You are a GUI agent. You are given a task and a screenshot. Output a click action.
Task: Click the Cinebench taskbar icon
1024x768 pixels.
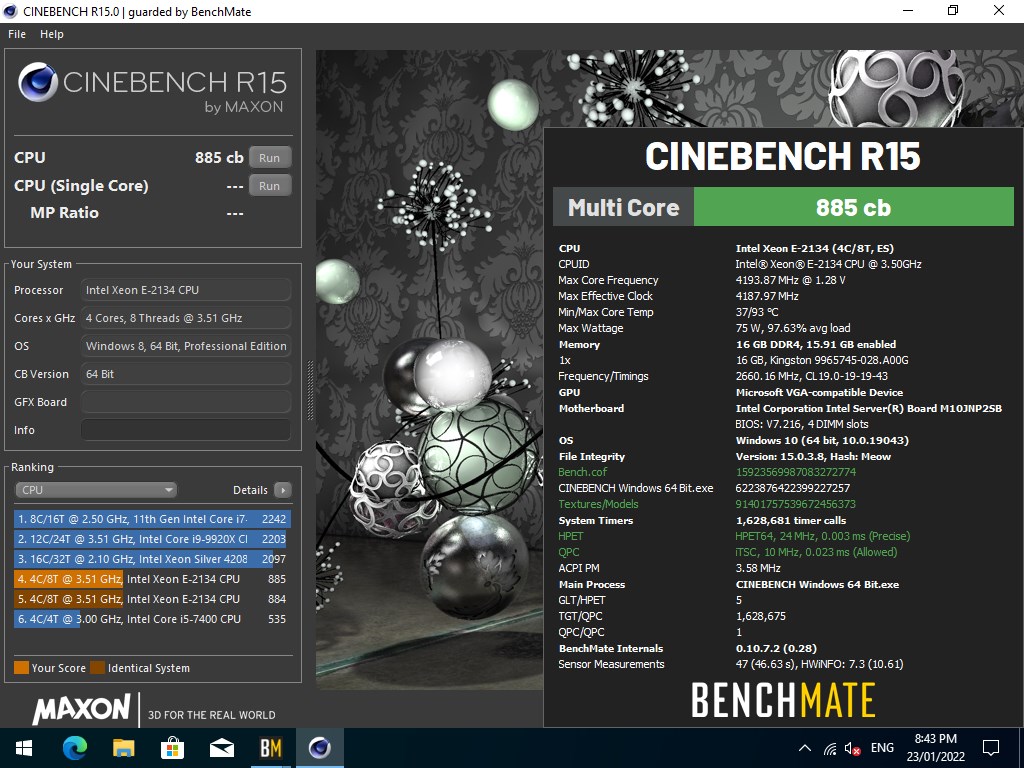tap(319, 748)
